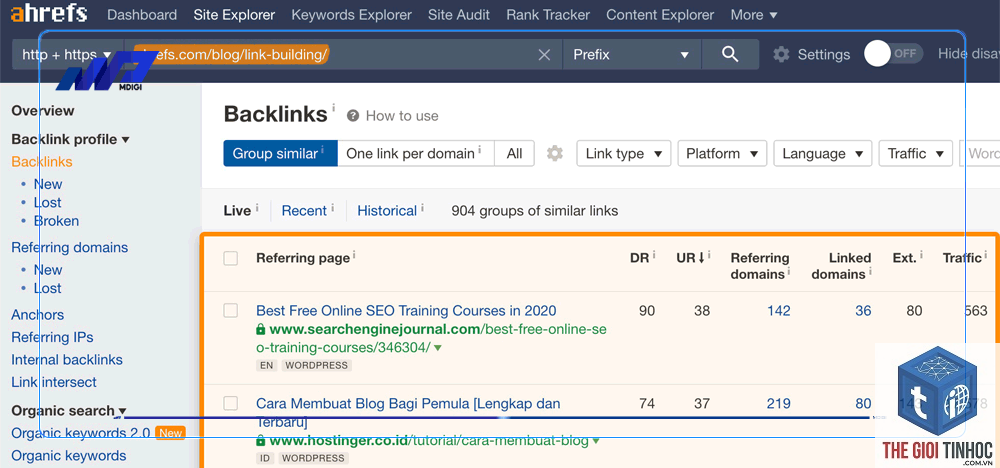Click the magnifier search button
The width and height of the screenshot is (1000, 468).
(730, 54)
